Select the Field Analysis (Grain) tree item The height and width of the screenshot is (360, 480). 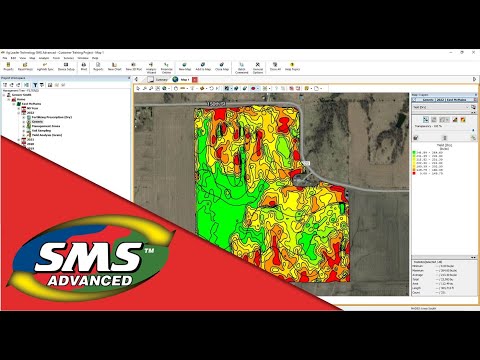click(47, 135)
